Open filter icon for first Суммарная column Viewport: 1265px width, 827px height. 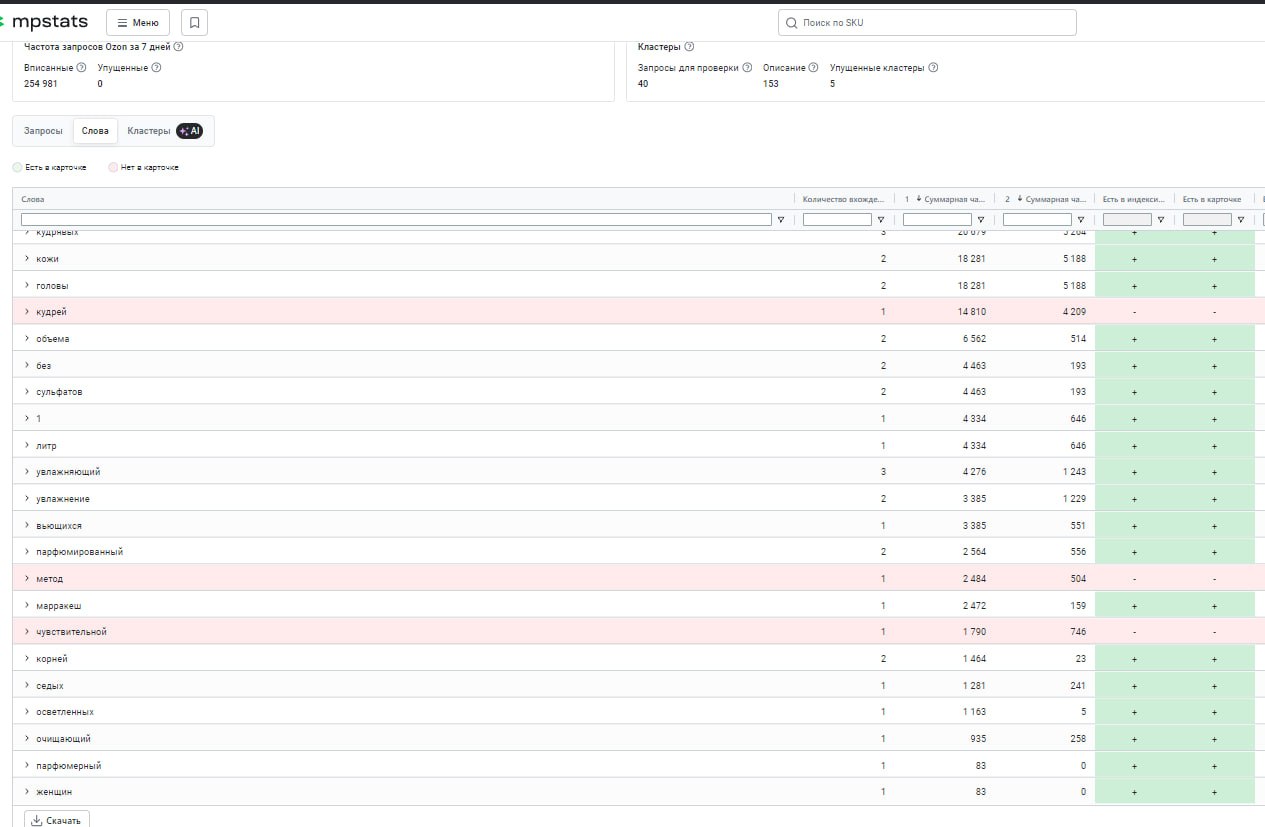click(981, 220)
